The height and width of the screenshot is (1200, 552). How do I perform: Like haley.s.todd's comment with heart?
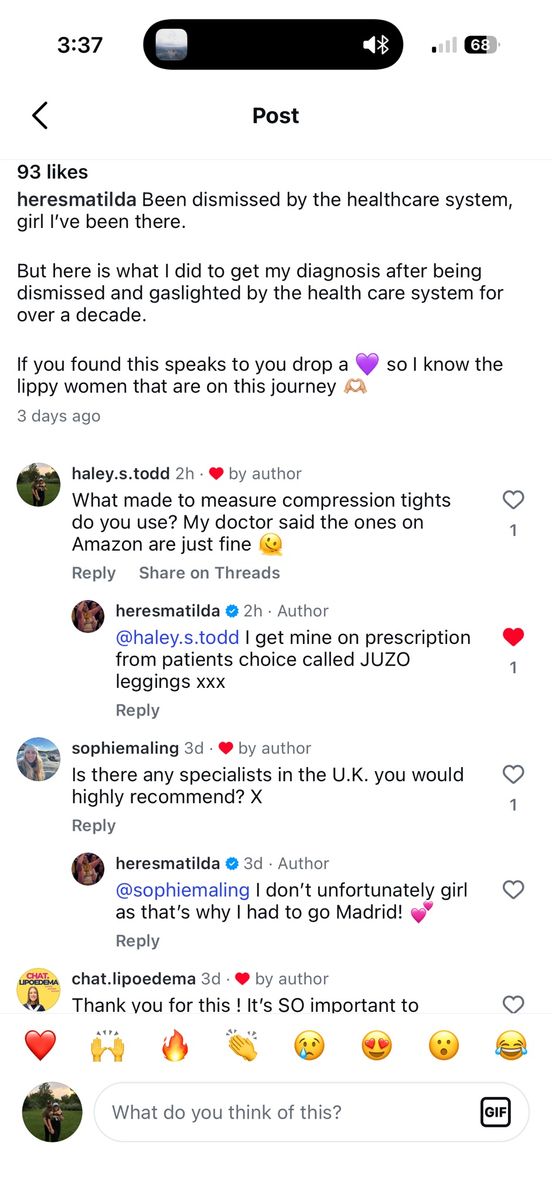coord(513,500)
